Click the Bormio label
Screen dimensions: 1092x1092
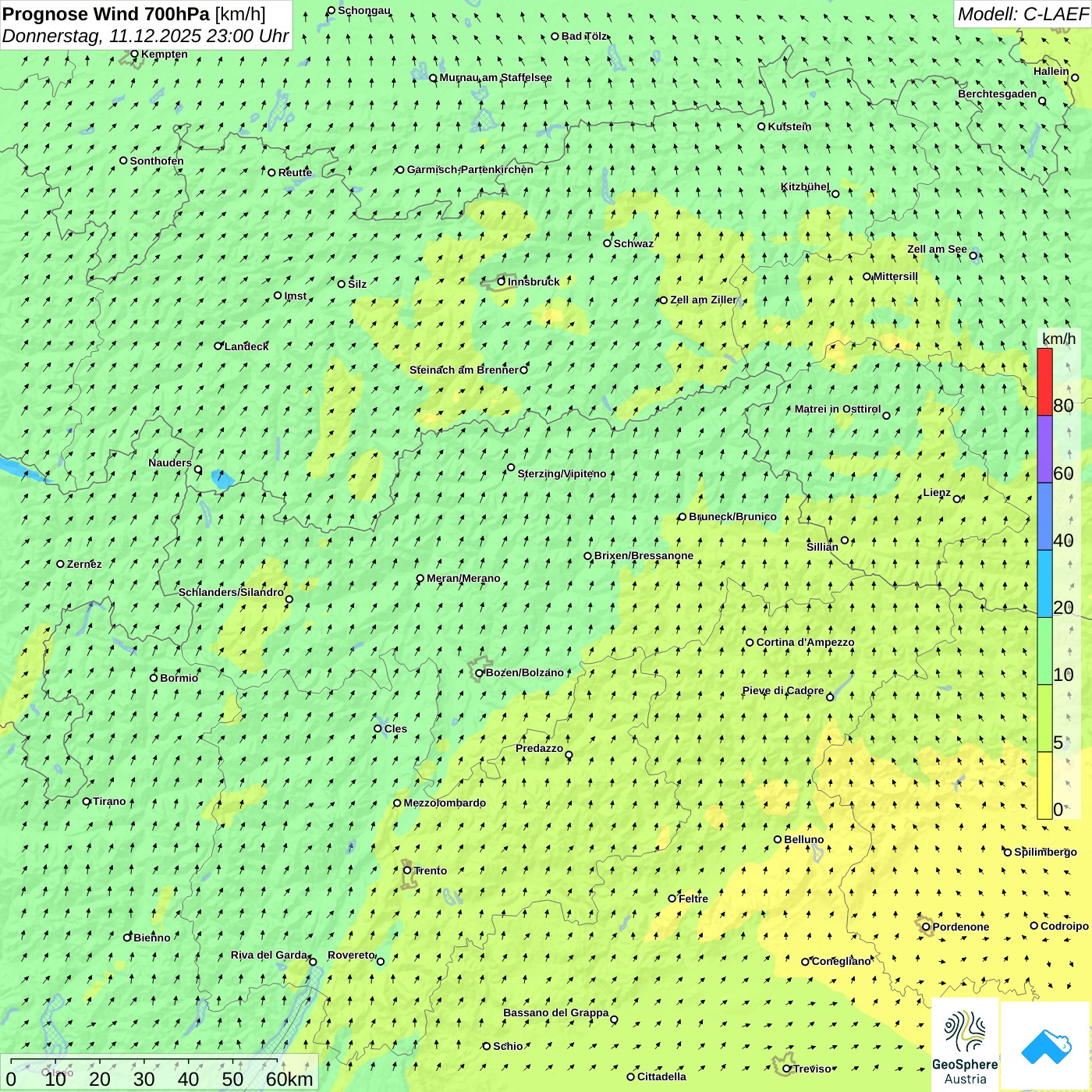(x=179, y=678)
